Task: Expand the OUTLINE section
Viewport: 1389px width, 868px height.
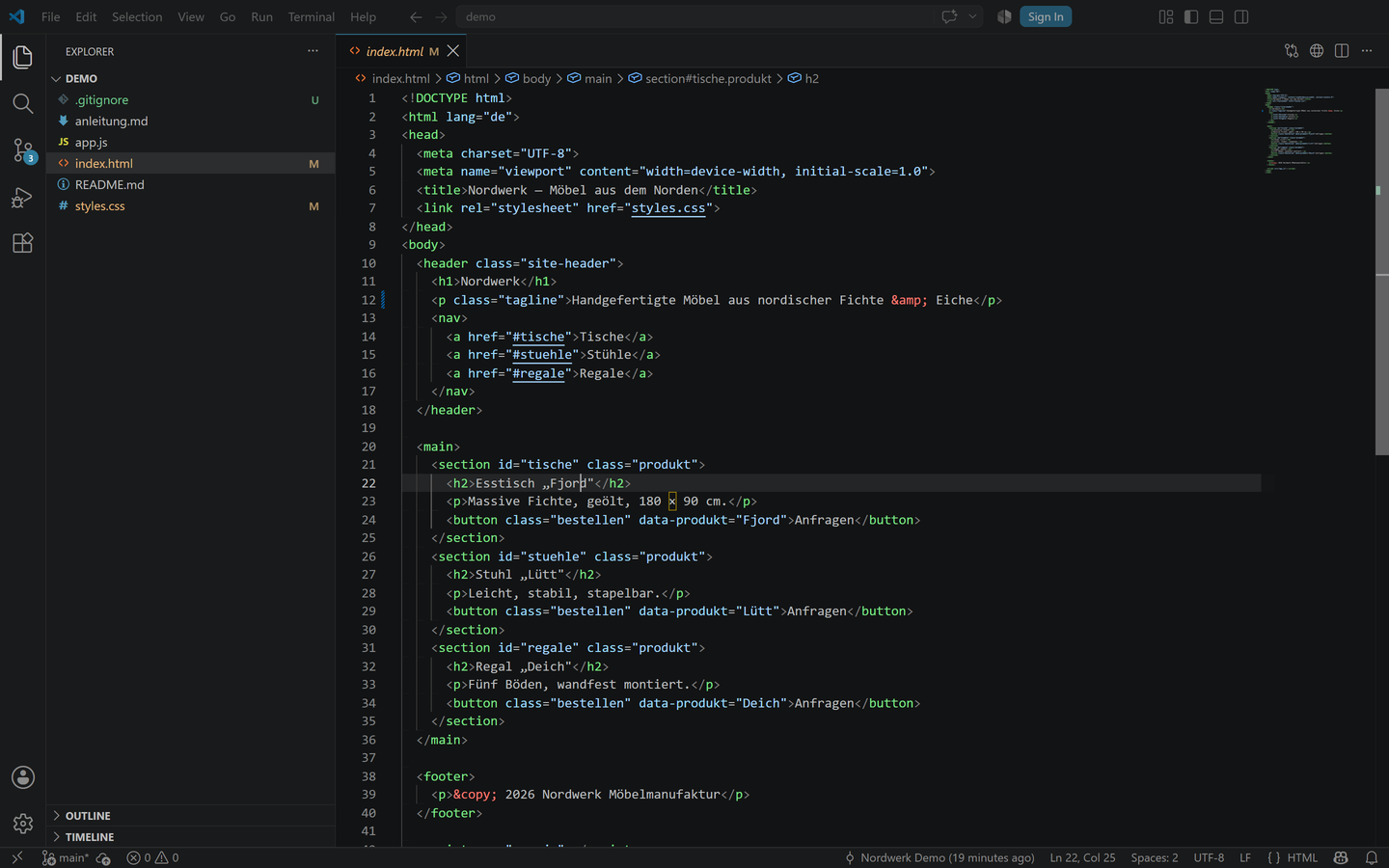Action: click(x=190, y=816)
